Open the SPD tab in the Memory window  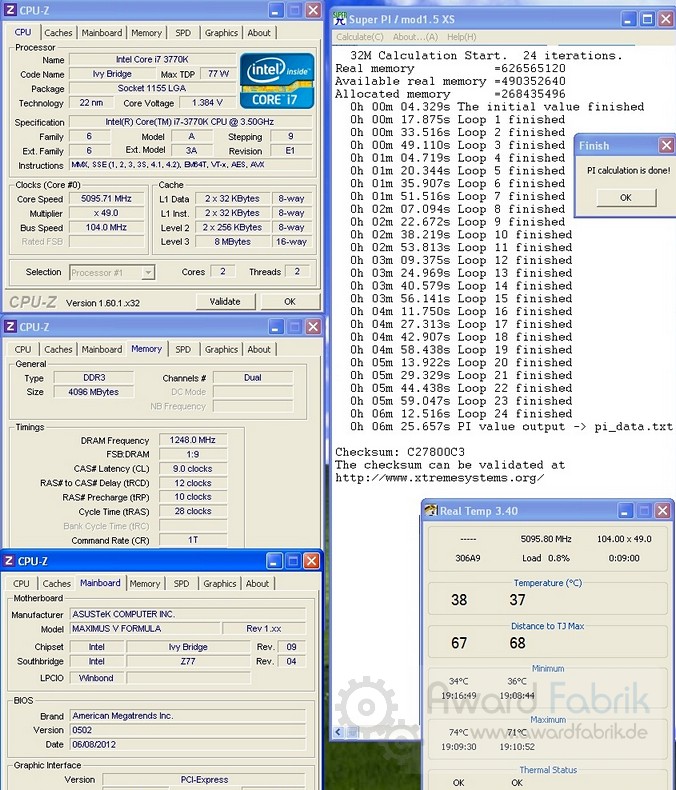(183, 349)
